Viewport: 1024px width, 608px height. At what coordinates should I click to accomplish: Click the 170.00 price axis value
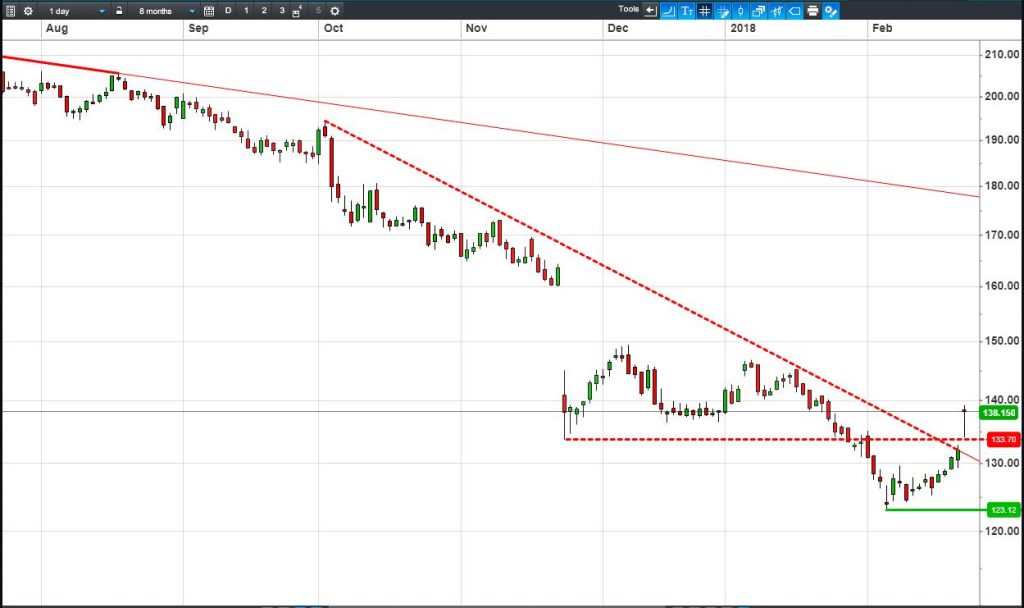tap(1002, 234)
